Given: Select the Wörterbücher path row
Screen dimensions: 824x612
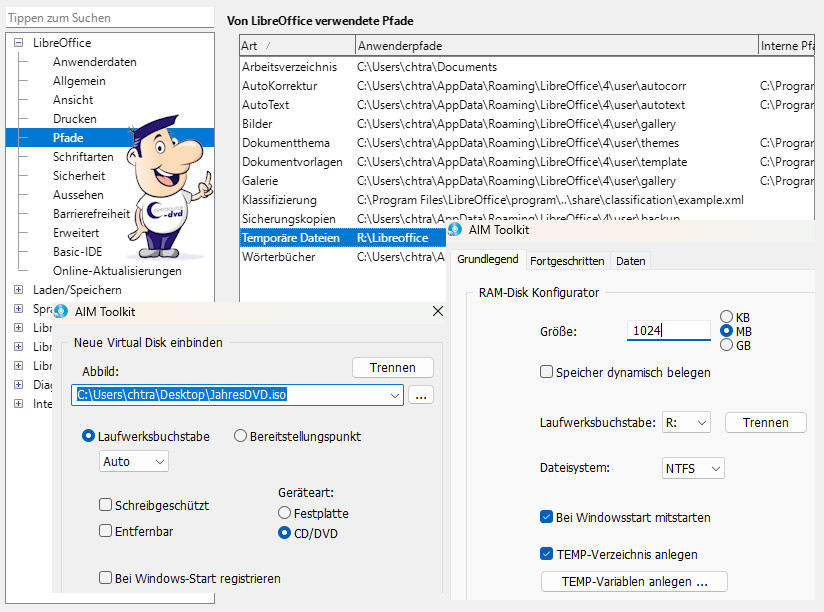Looking at the screenshot, I should tap(343, 257).
